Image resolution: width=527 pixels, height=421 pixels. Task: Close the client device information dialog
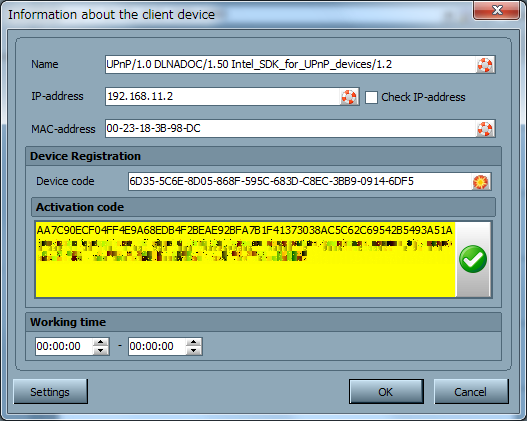coord(497,10)
